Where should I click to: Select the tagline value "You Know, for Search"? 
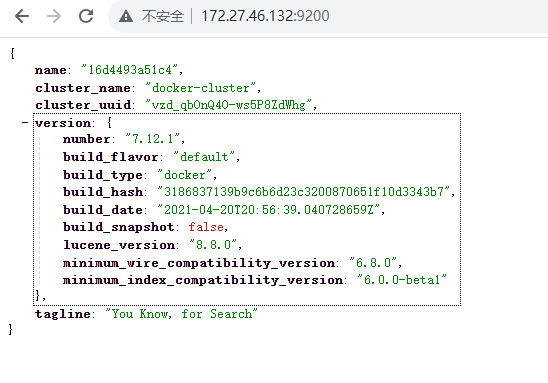(x=181, y=314)
